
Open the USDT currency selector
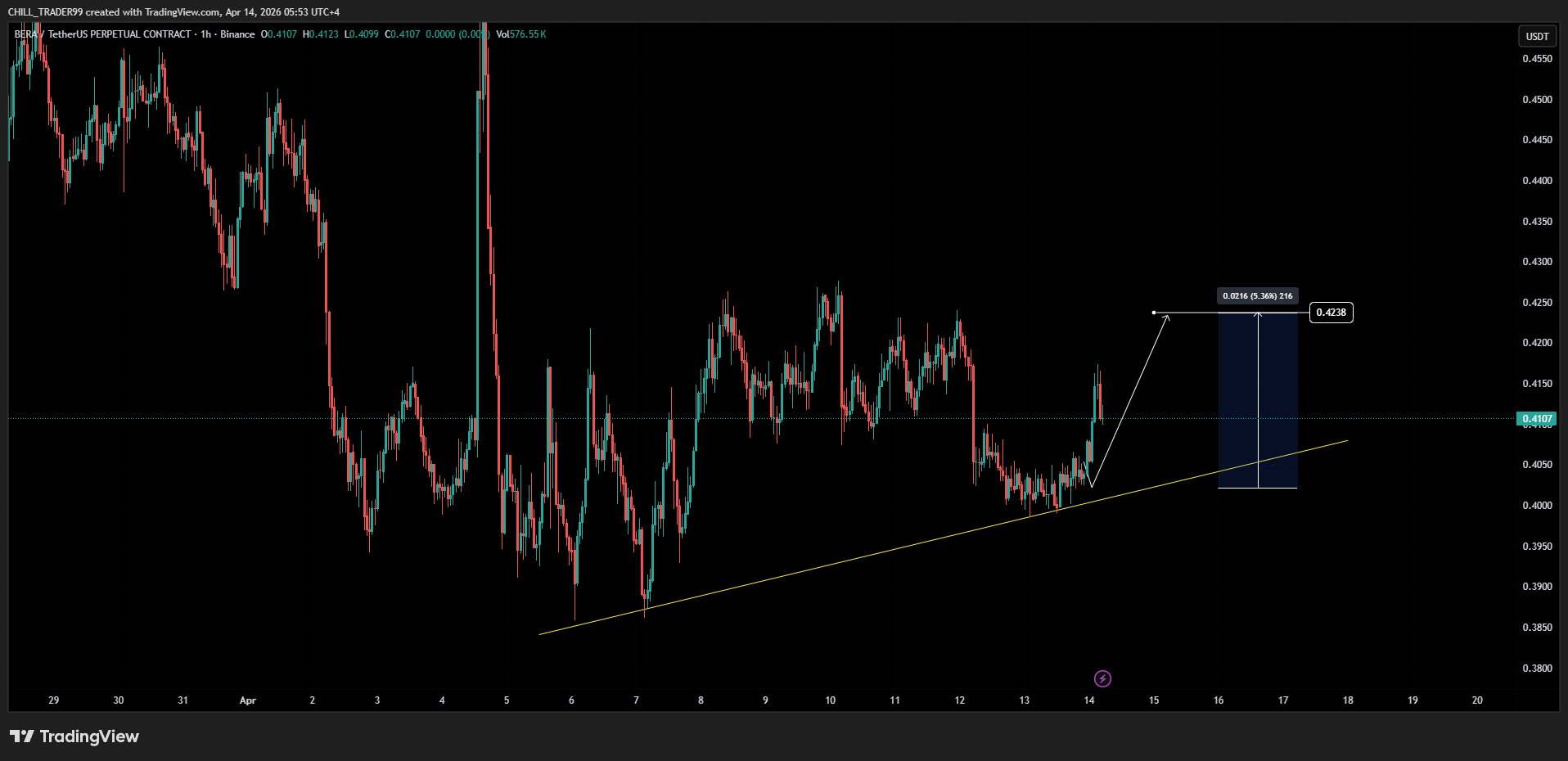click(1537, 36)
